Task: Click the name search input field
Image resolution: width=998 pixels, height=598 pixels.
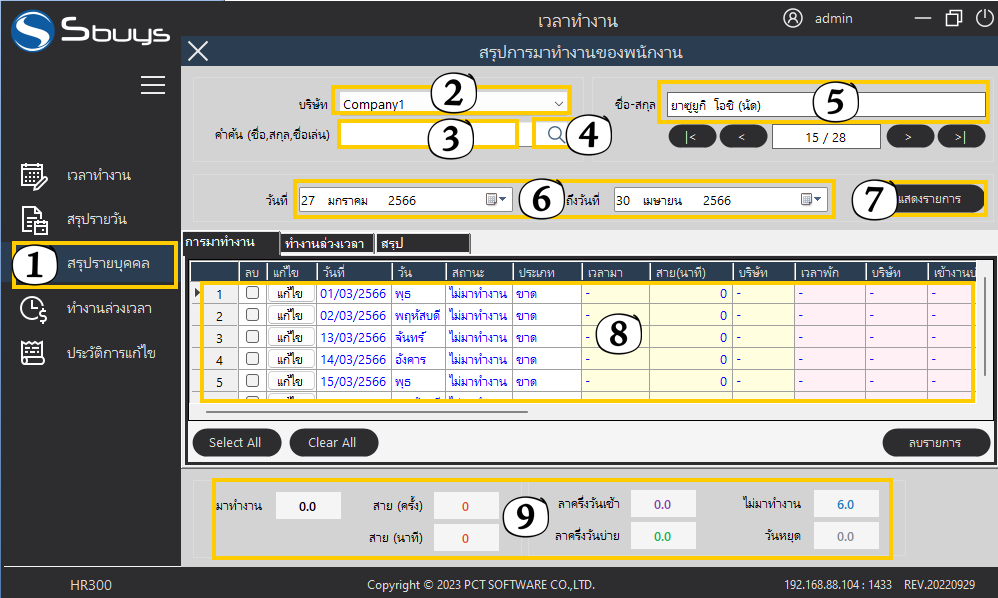Action: click(x=428, y=133)
